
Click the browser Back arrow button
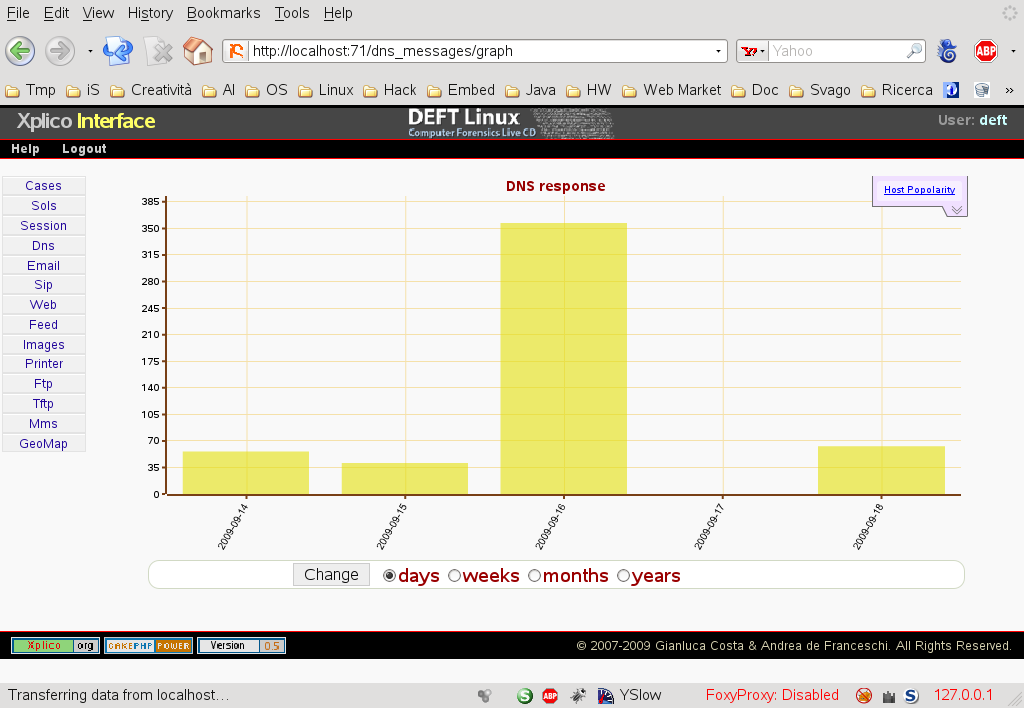pos(21,51)
